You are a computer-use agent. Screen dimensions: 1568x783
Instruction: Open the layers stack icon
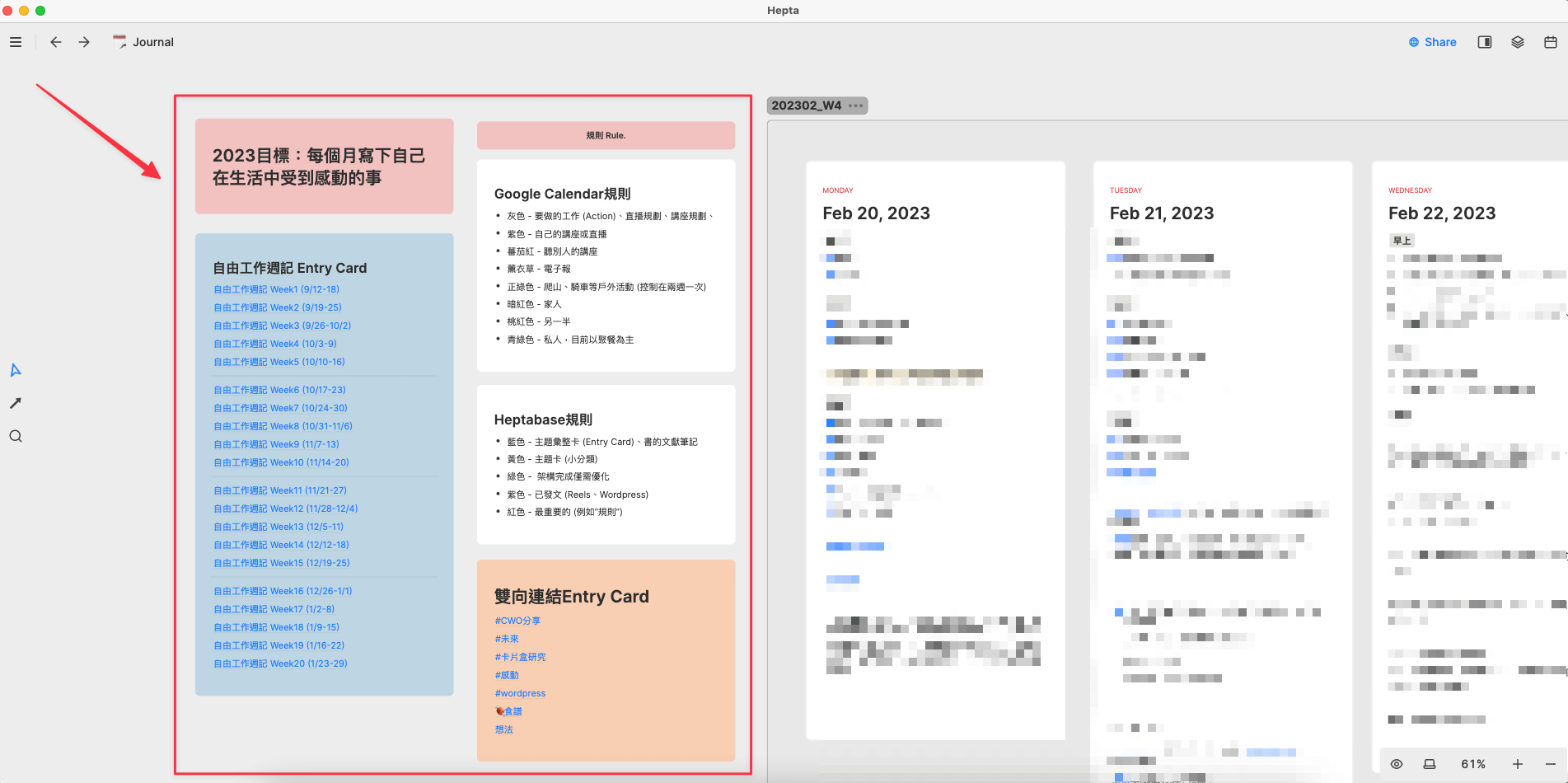point(1517,42)
